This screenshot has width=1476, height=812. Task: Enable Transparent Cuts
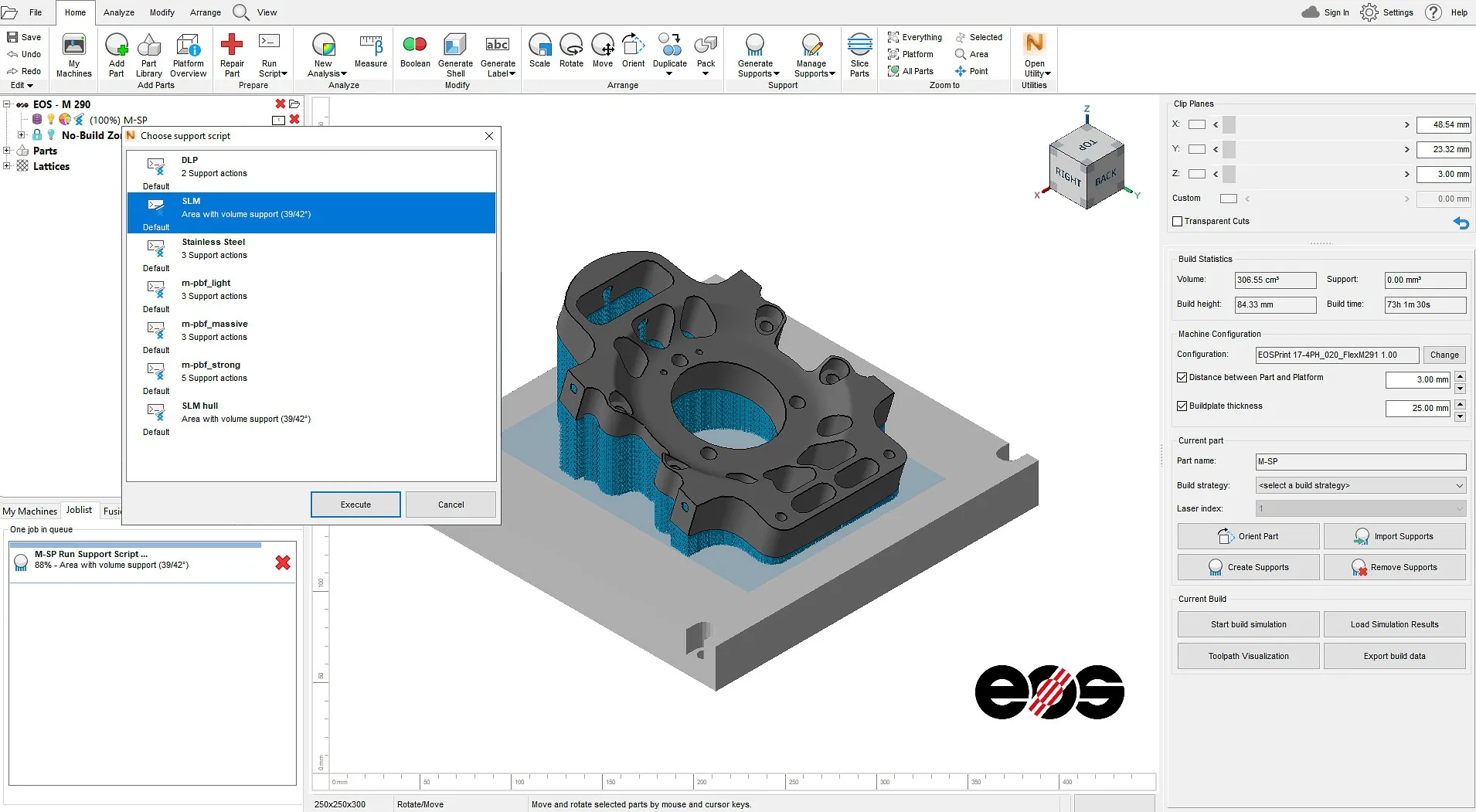click(x=1178, y=221)
